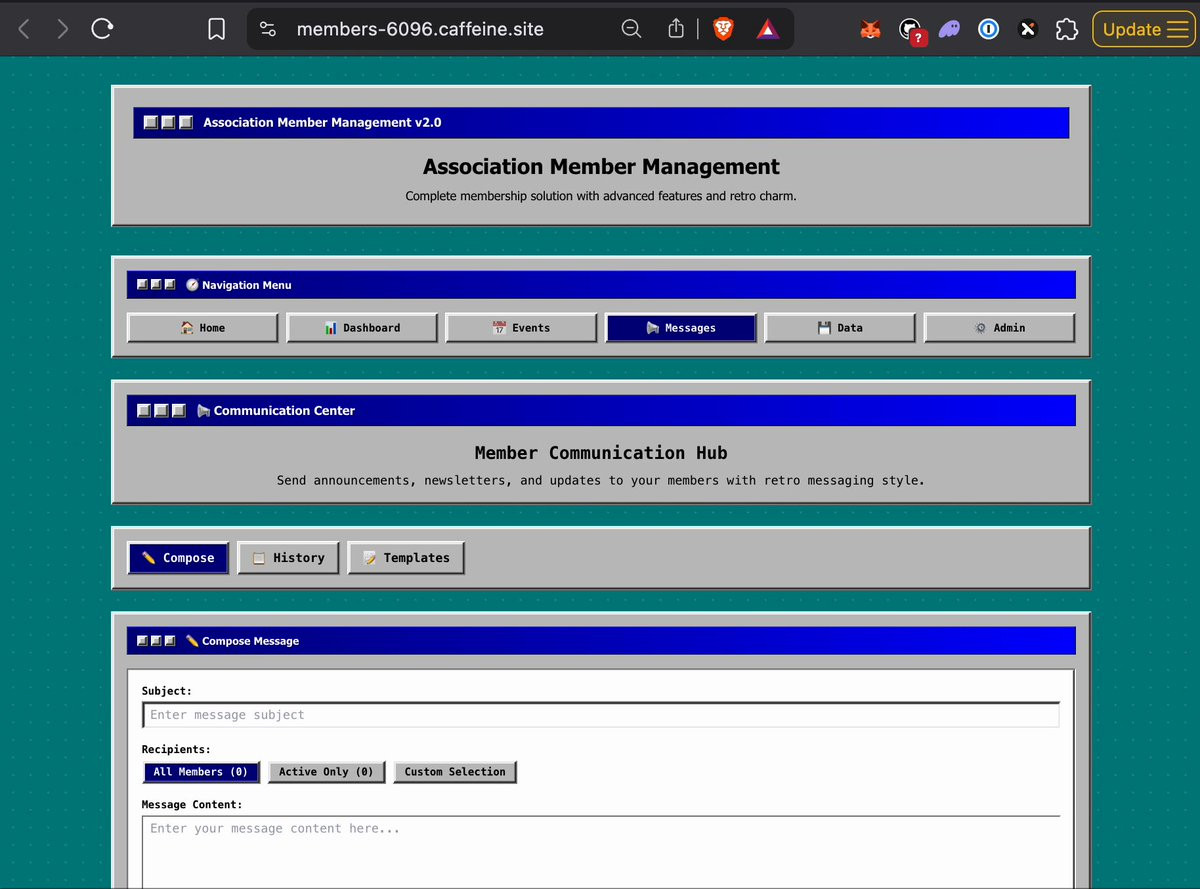Click the share icon in address bar

coord(676,29)
